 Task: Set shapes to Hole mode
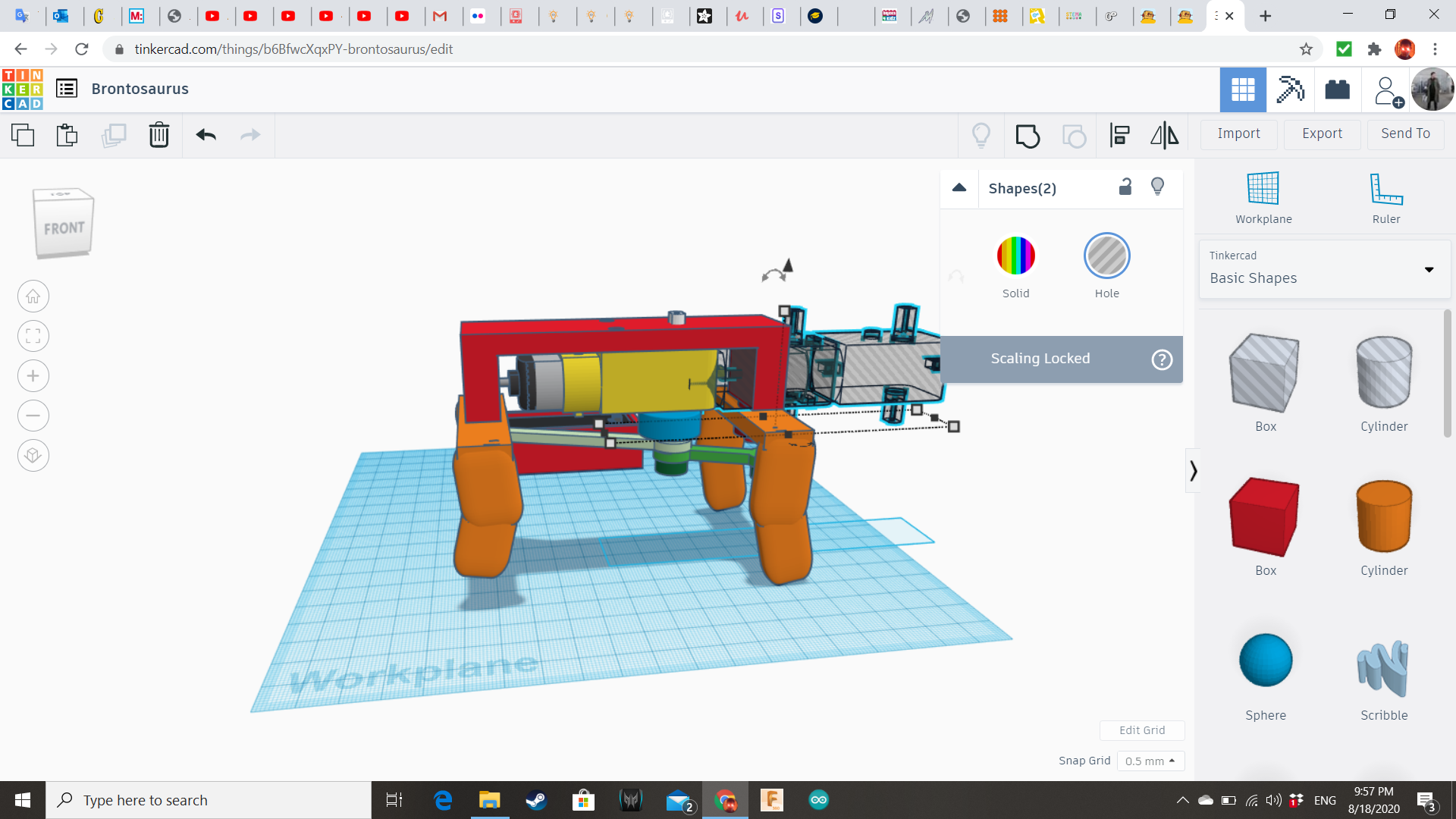(1106, 256)
